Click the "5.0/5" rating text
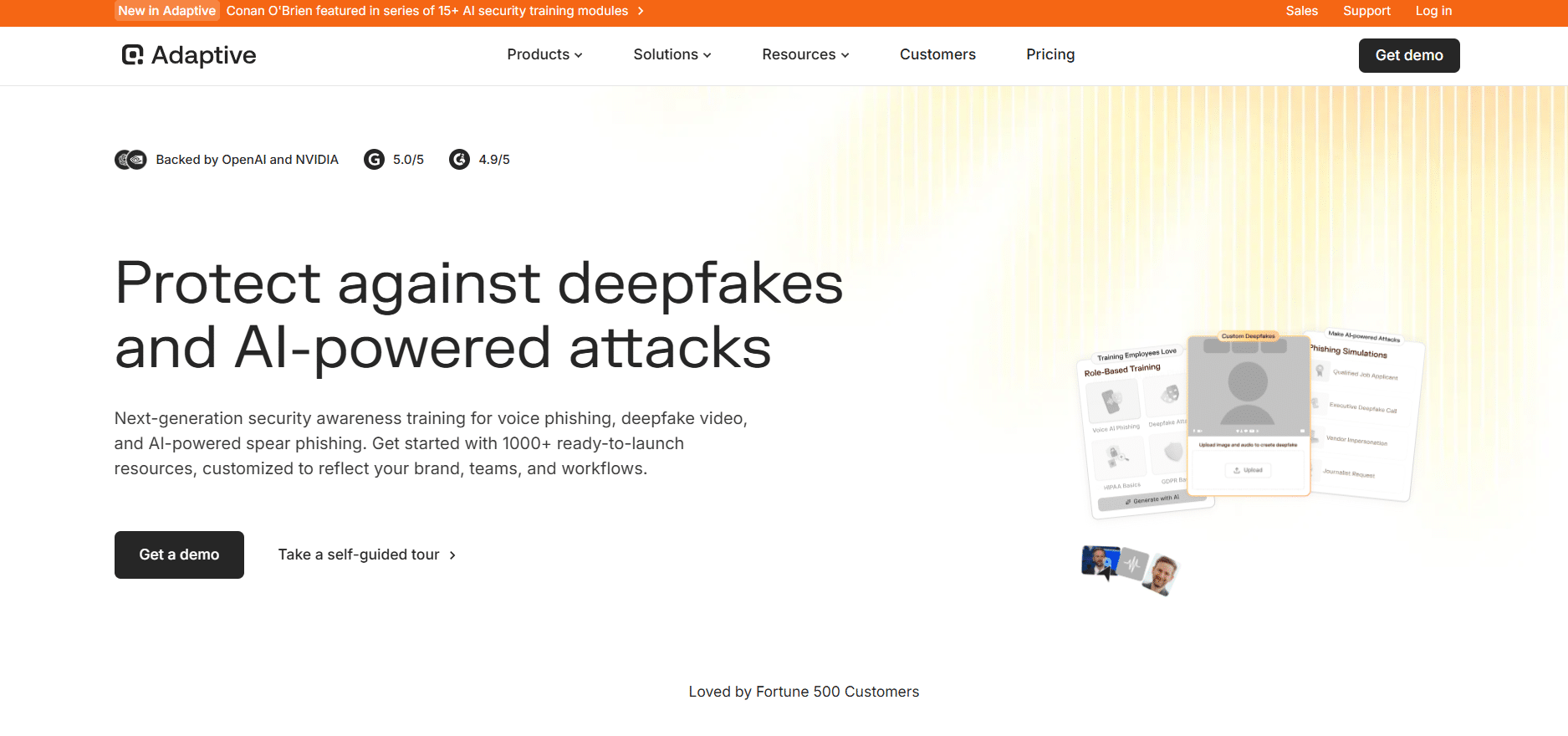 click(409, 160)
